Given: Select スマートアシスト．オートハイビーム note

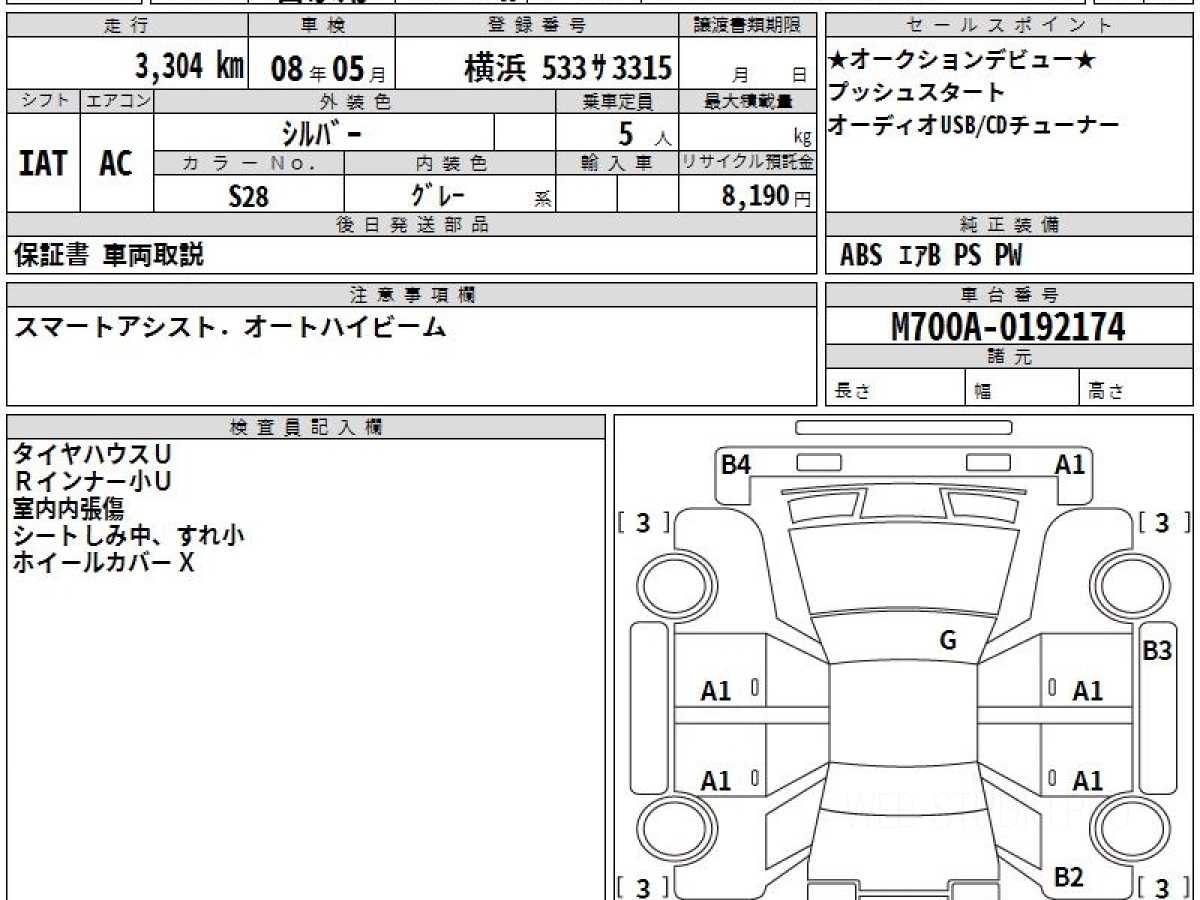Looking at the screenshot, I should click(229, 327).
